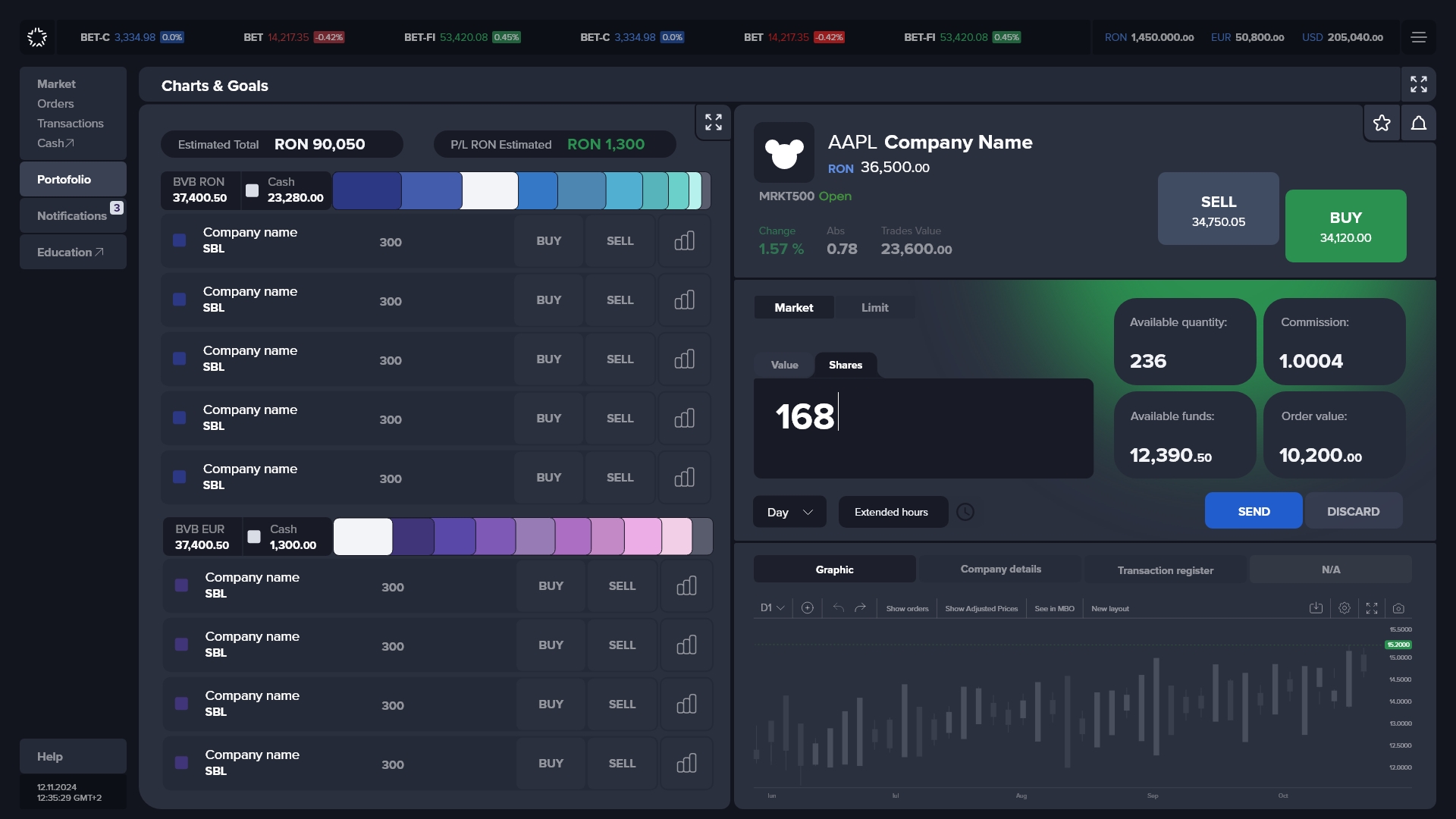Toggle the Cash checkbox in BVB EUR

tap(255, 537)
